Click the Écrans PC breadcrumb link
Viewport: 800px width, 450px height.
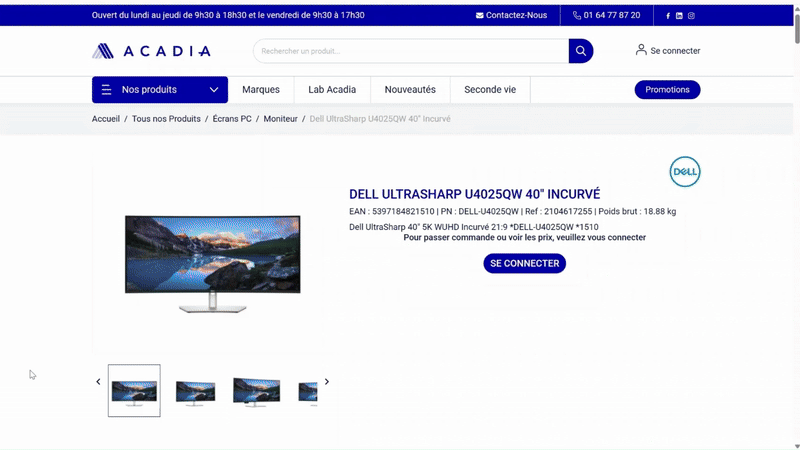(x=232, y=119)
